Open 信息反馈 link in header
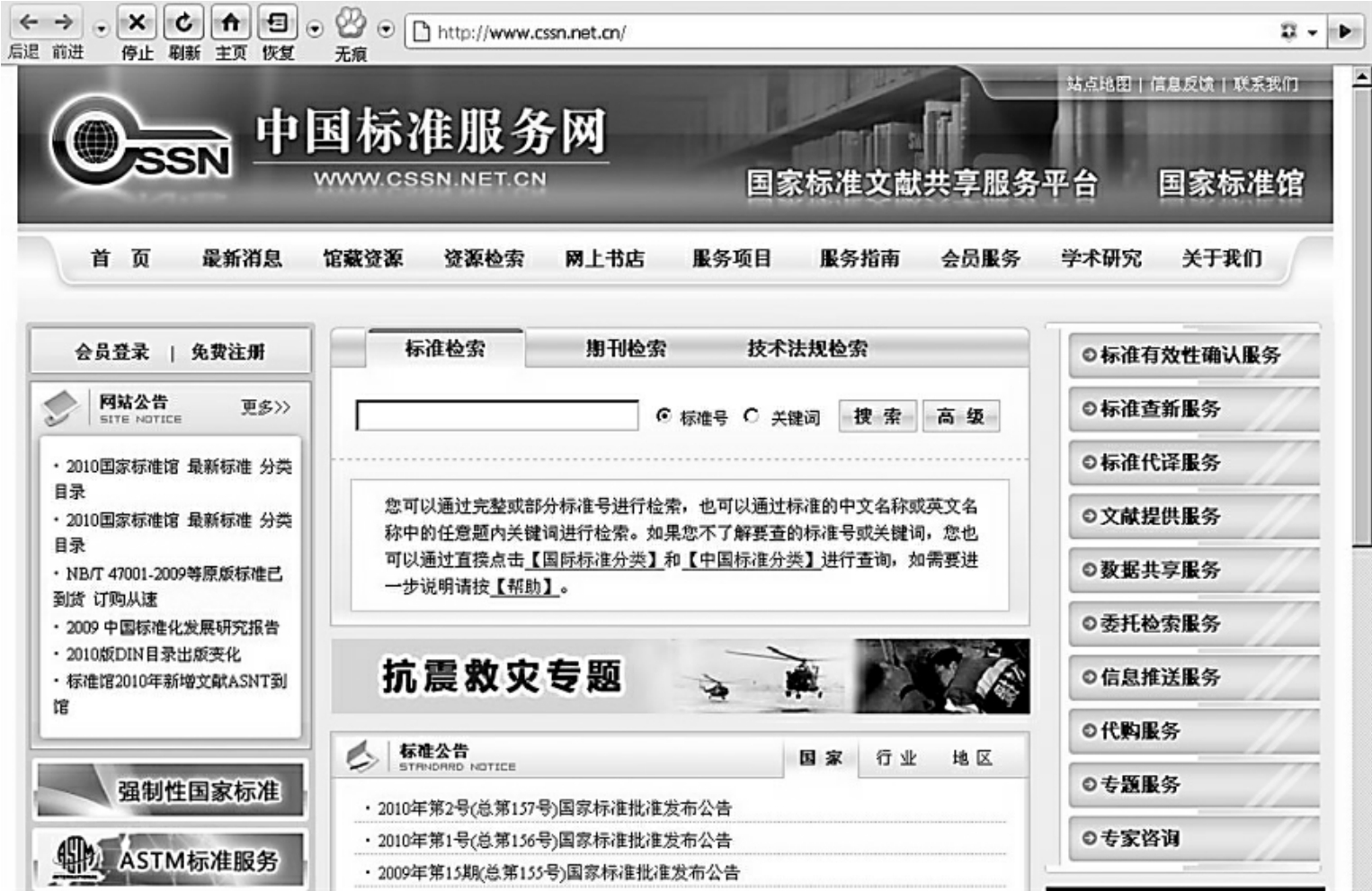 (1182, 85)
